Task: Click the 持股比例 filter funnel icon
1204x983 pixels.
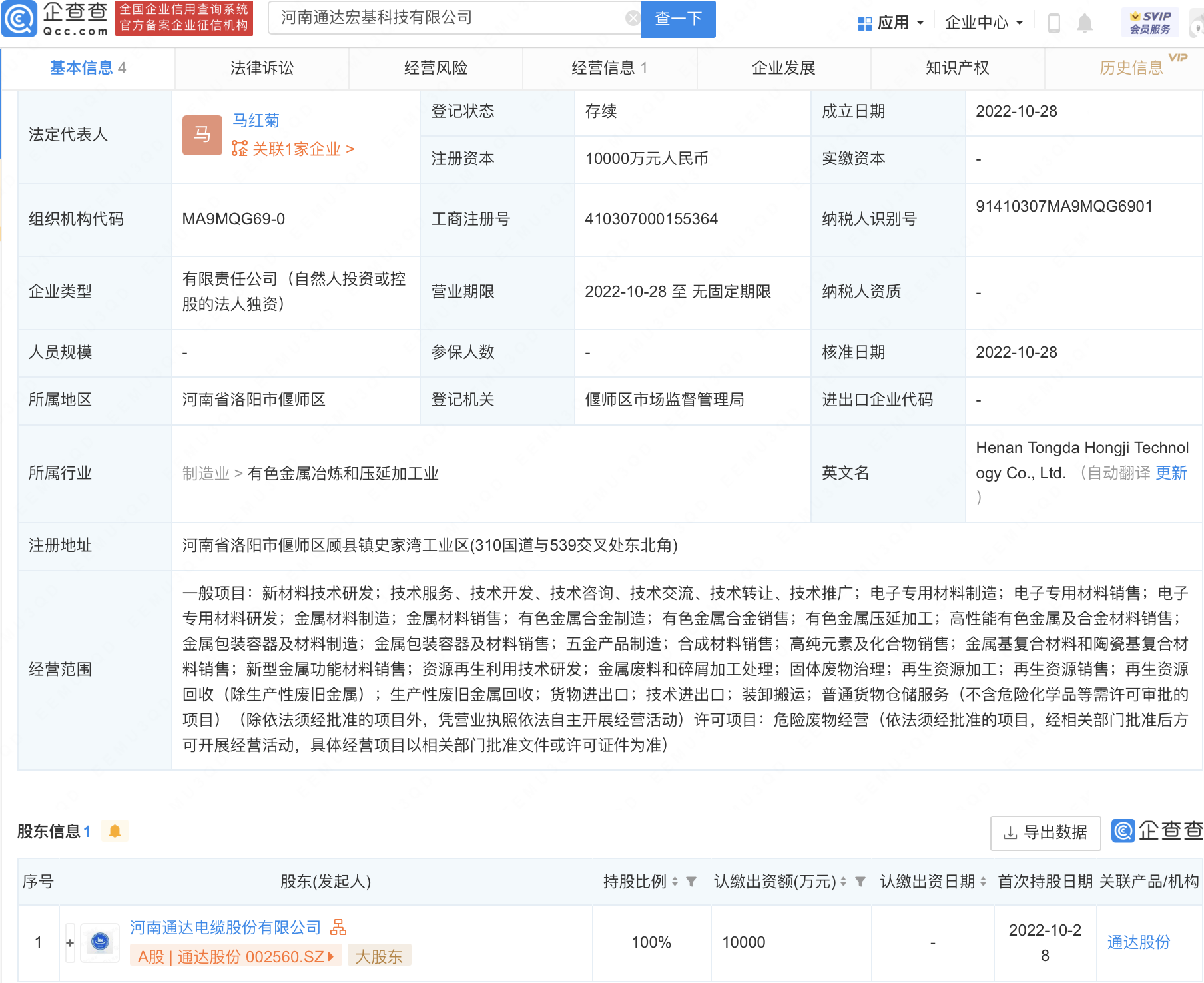Action: click(691, 882)
